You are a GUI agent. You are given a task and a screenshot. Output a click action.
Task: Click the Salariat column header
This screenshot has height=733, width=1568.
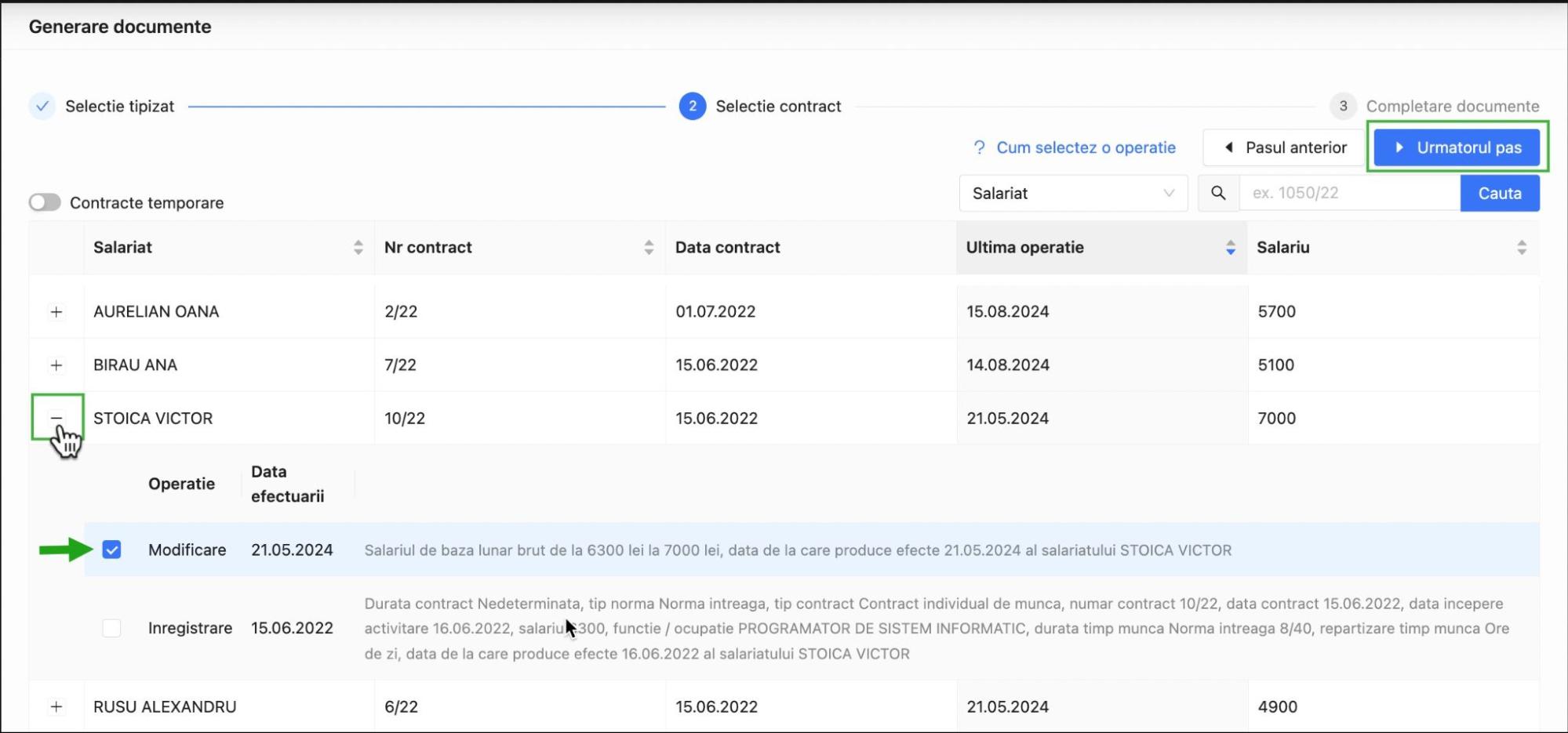pos(229,248)
